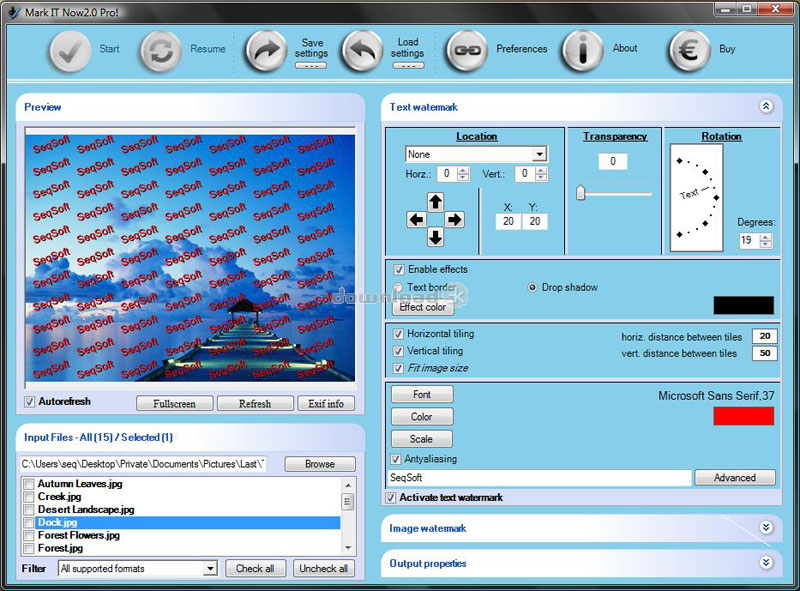Open the Filter supported formats dropdown

coord(210,569)
